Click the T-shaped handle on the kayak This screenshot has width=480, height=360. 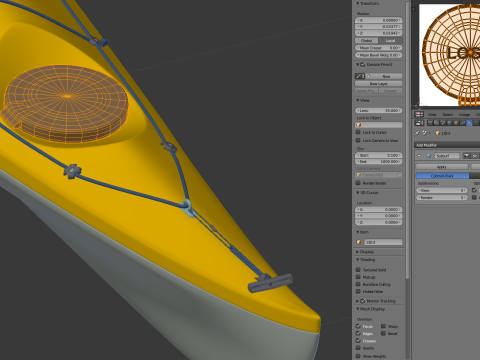pos(270,283)
